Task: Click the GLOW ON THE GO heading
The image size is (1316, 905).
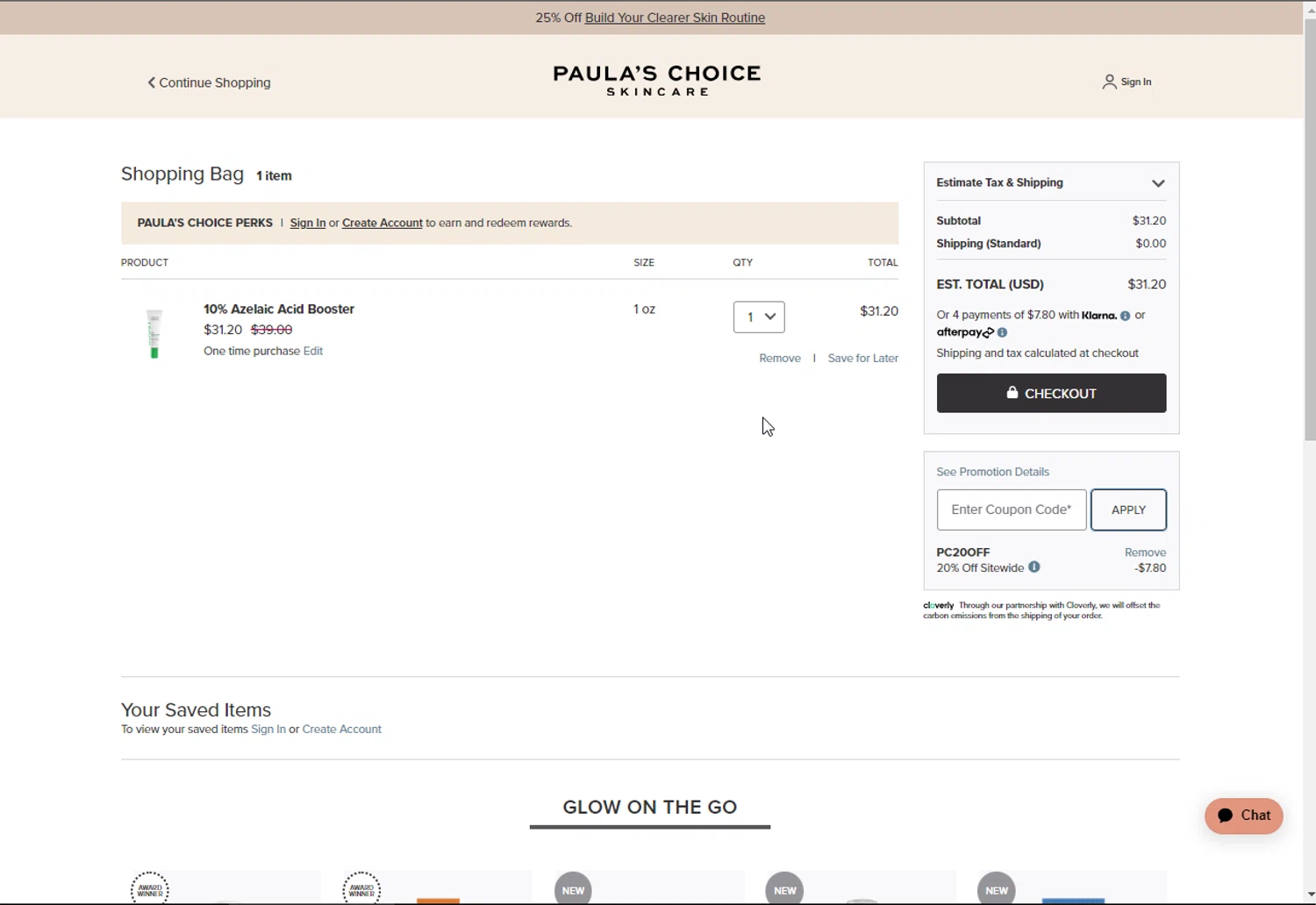Action: [x=650, y=807]
